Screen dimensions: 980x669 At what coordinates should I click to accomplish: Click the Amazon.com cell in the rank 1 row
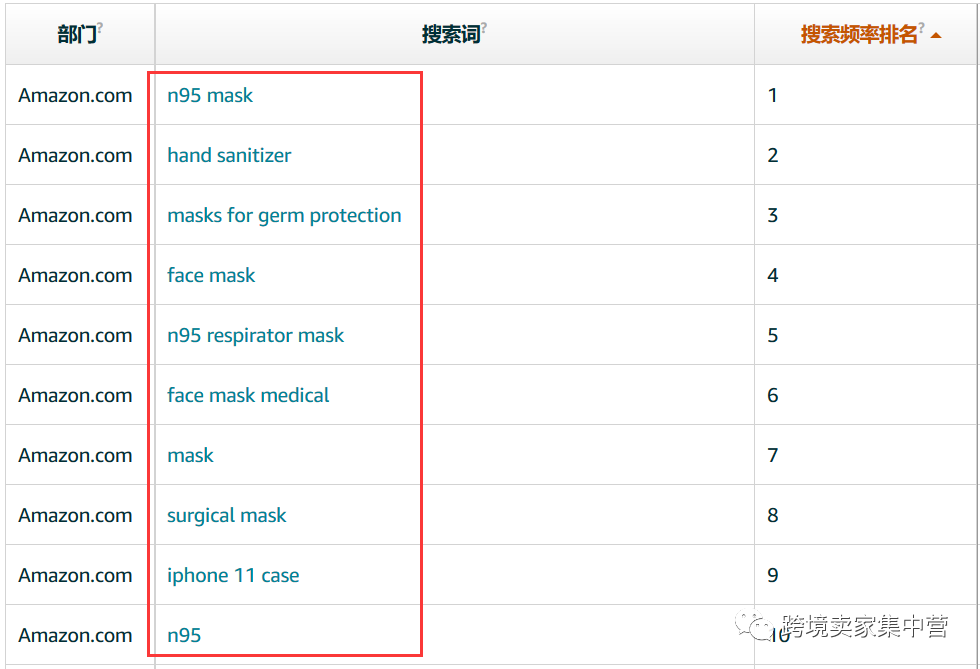pos(76,95)
